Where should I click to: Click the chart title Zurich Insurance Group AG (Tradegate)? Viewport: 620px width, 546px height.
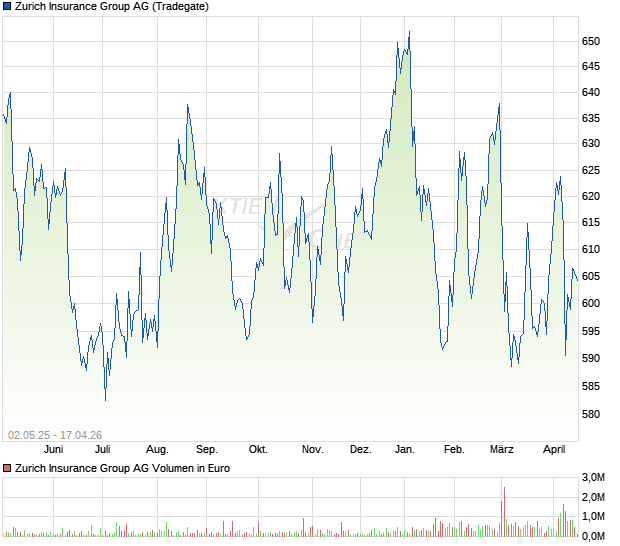pos(118,6)
